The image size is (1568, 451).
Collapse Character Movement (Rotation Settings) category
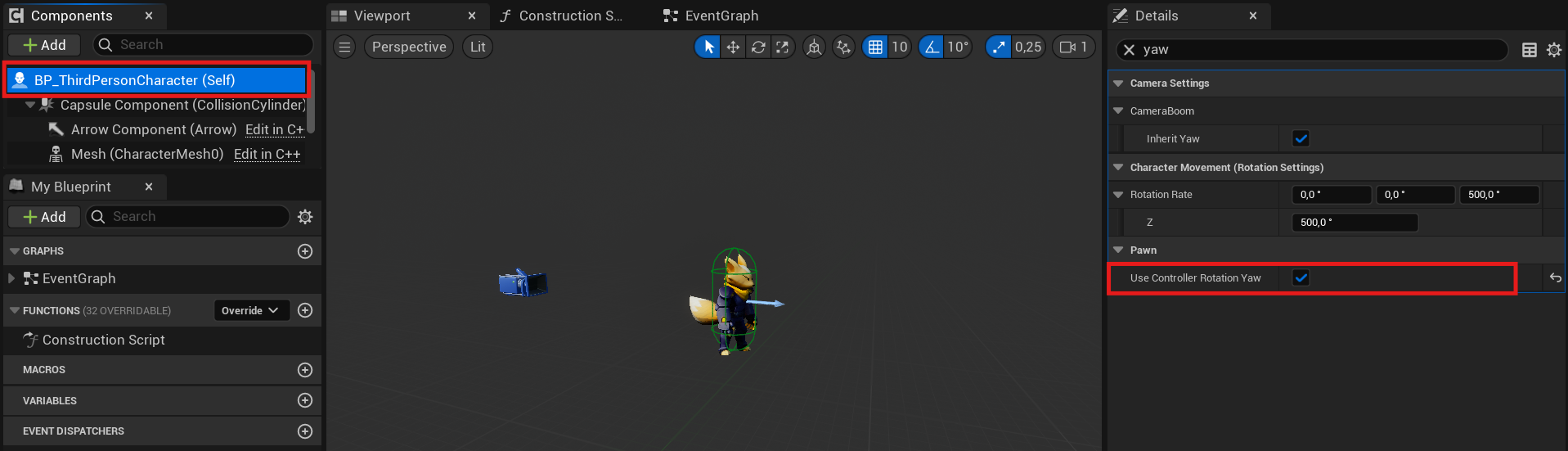[1118, 167]
